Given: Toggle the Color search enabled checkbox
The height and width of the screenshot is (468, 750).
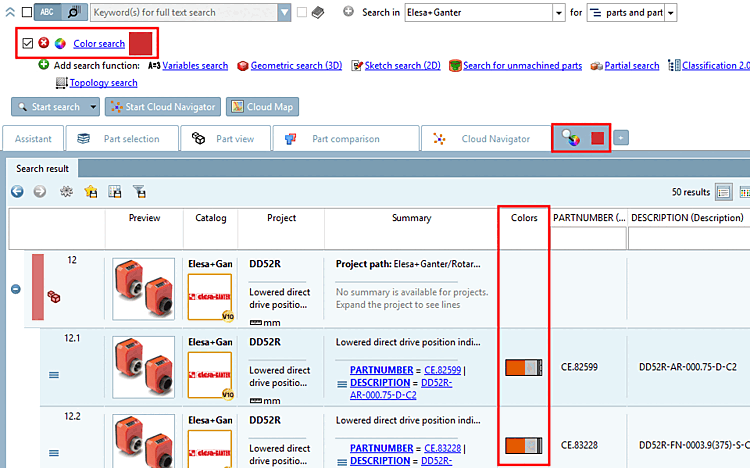Looking at the screenshot, I should coord(28,43).
